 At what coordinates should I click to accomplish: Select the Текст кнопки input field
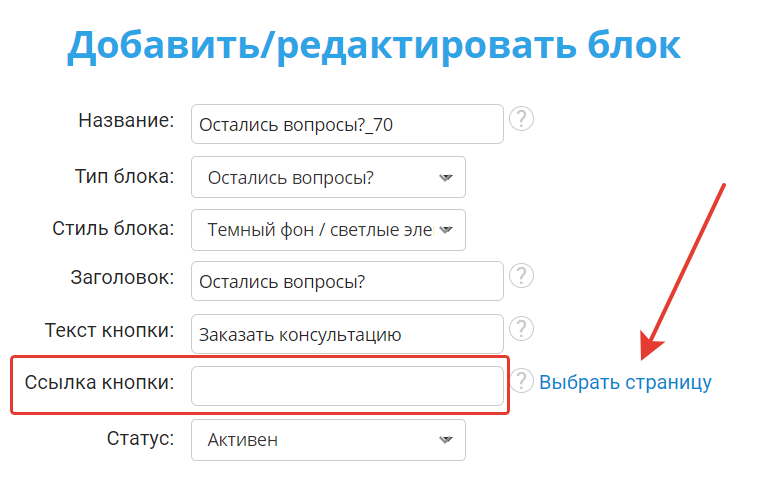click(x=346, y=334)
